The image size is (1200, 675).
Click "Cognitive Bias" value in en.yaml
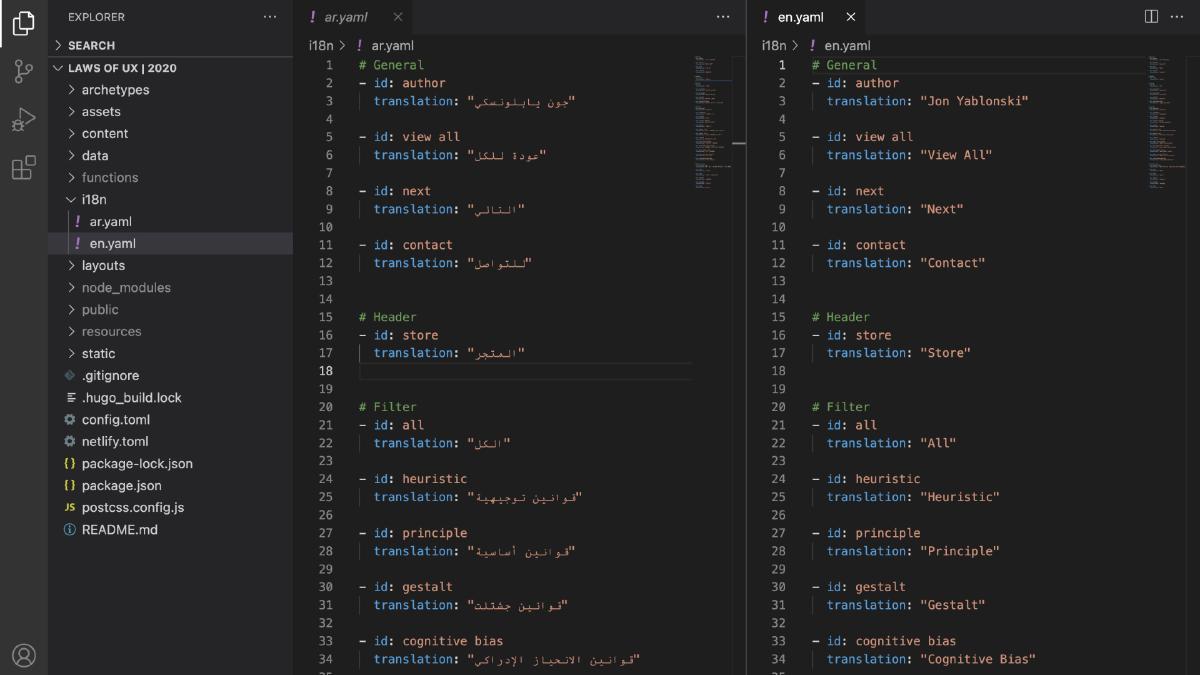click(977, 659)
